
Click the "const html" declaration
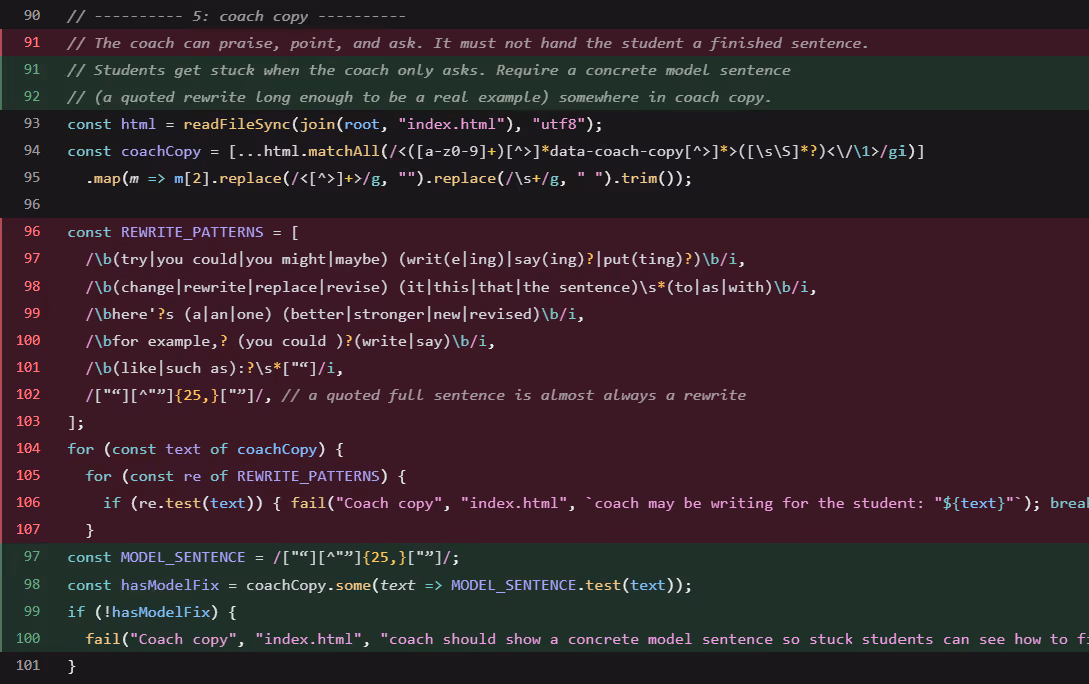click(x=112, y=124)
